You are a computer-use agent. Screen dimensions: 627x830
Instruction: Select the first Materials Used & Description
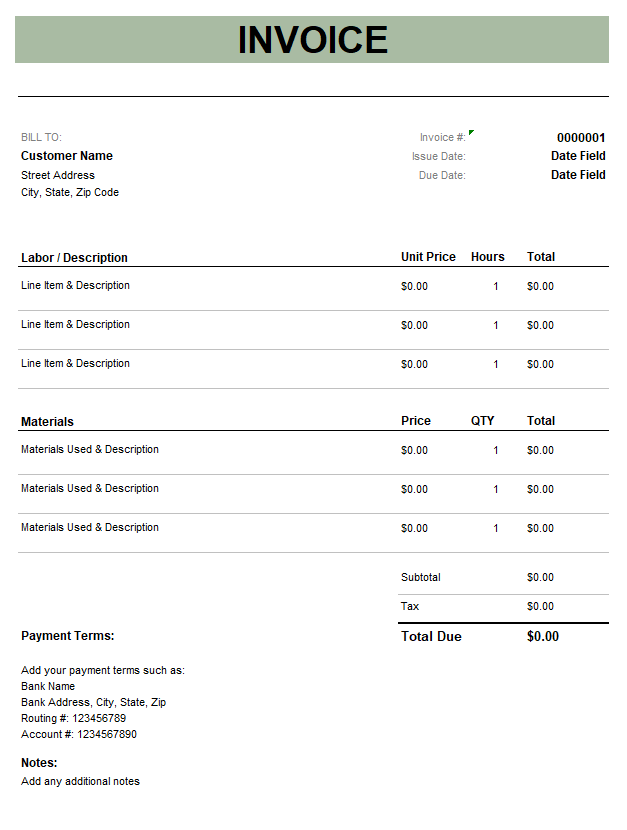(x=90, y=450)
